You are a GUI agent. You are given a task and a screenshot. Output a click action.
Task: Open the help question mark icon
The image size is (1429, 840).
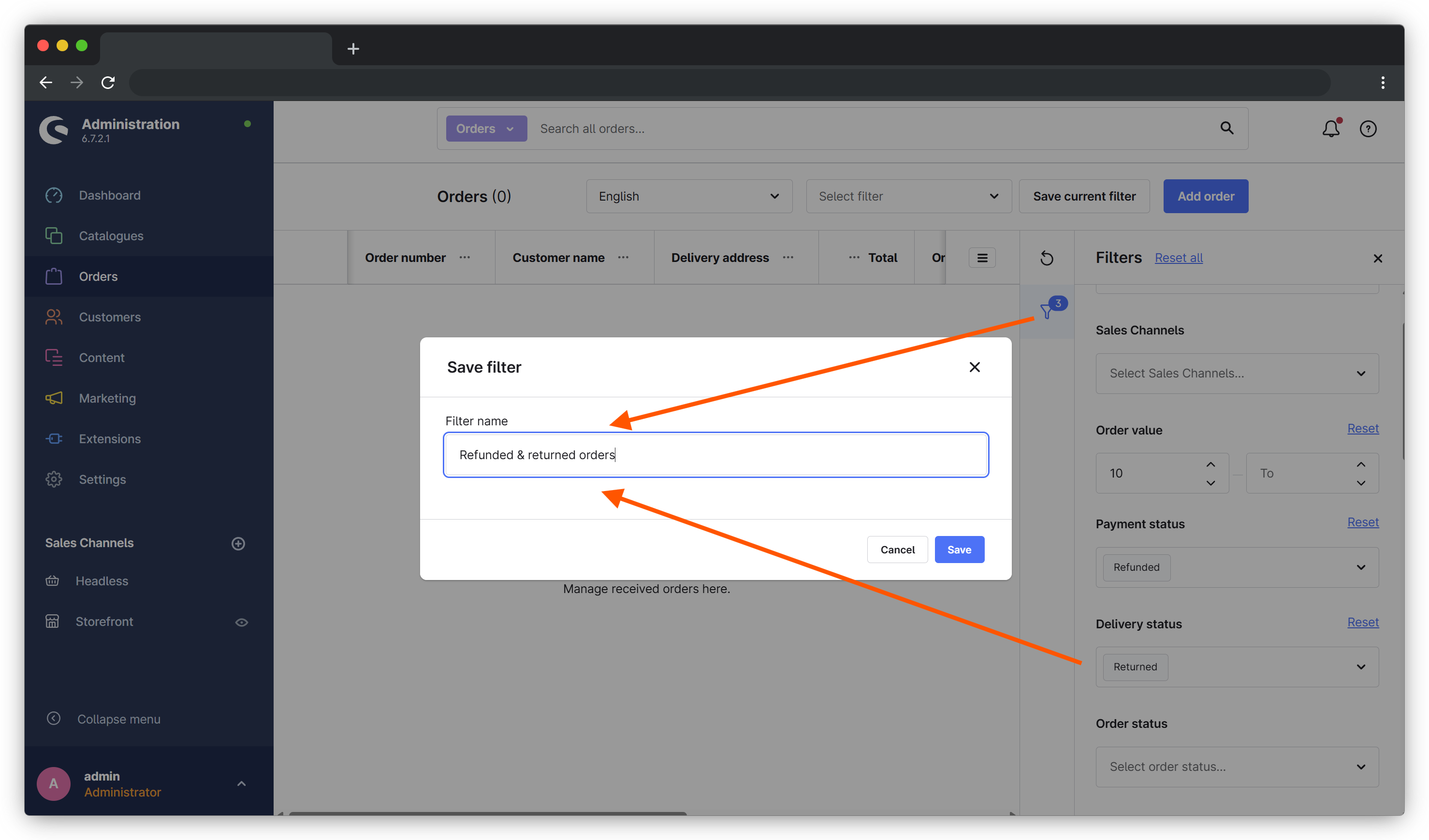click(x=1368, y=129)
